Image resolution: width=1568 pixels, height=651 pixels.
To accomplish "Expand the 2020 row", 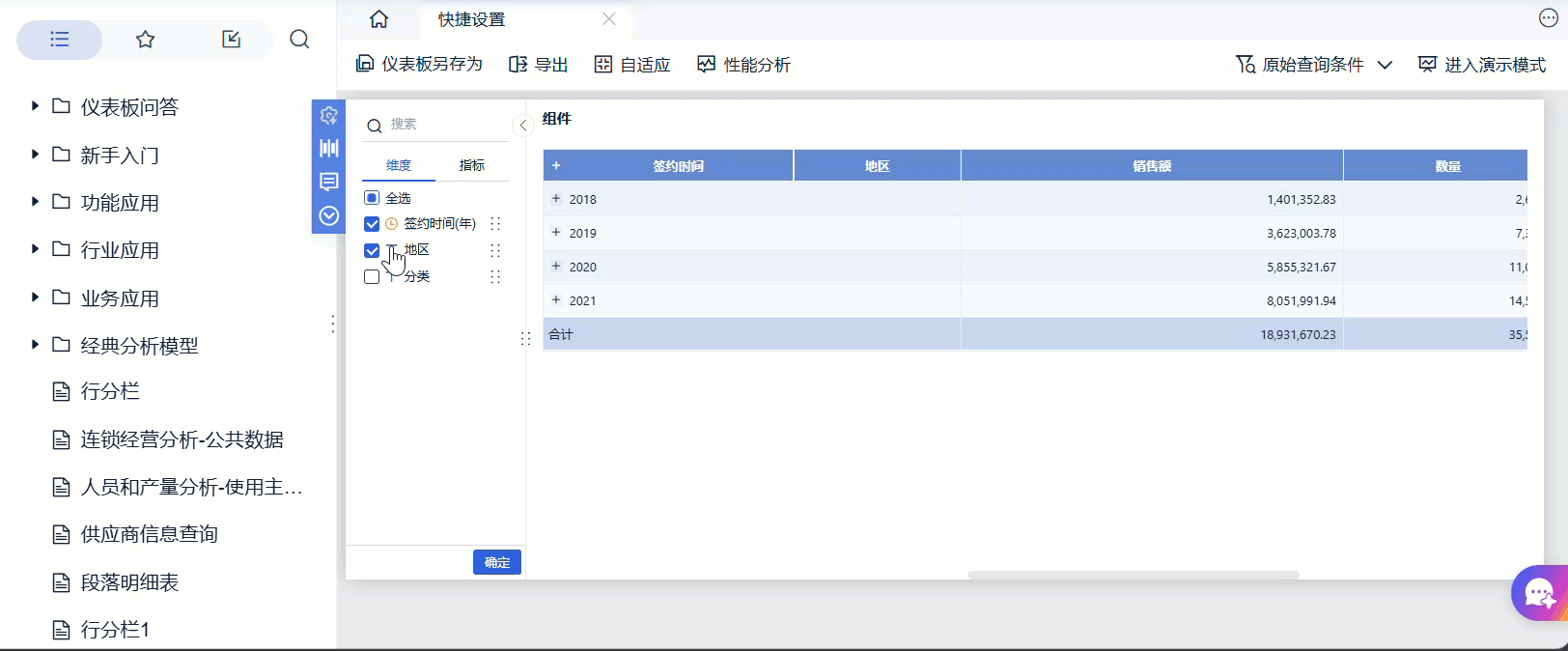I will (x=556, y=267).
